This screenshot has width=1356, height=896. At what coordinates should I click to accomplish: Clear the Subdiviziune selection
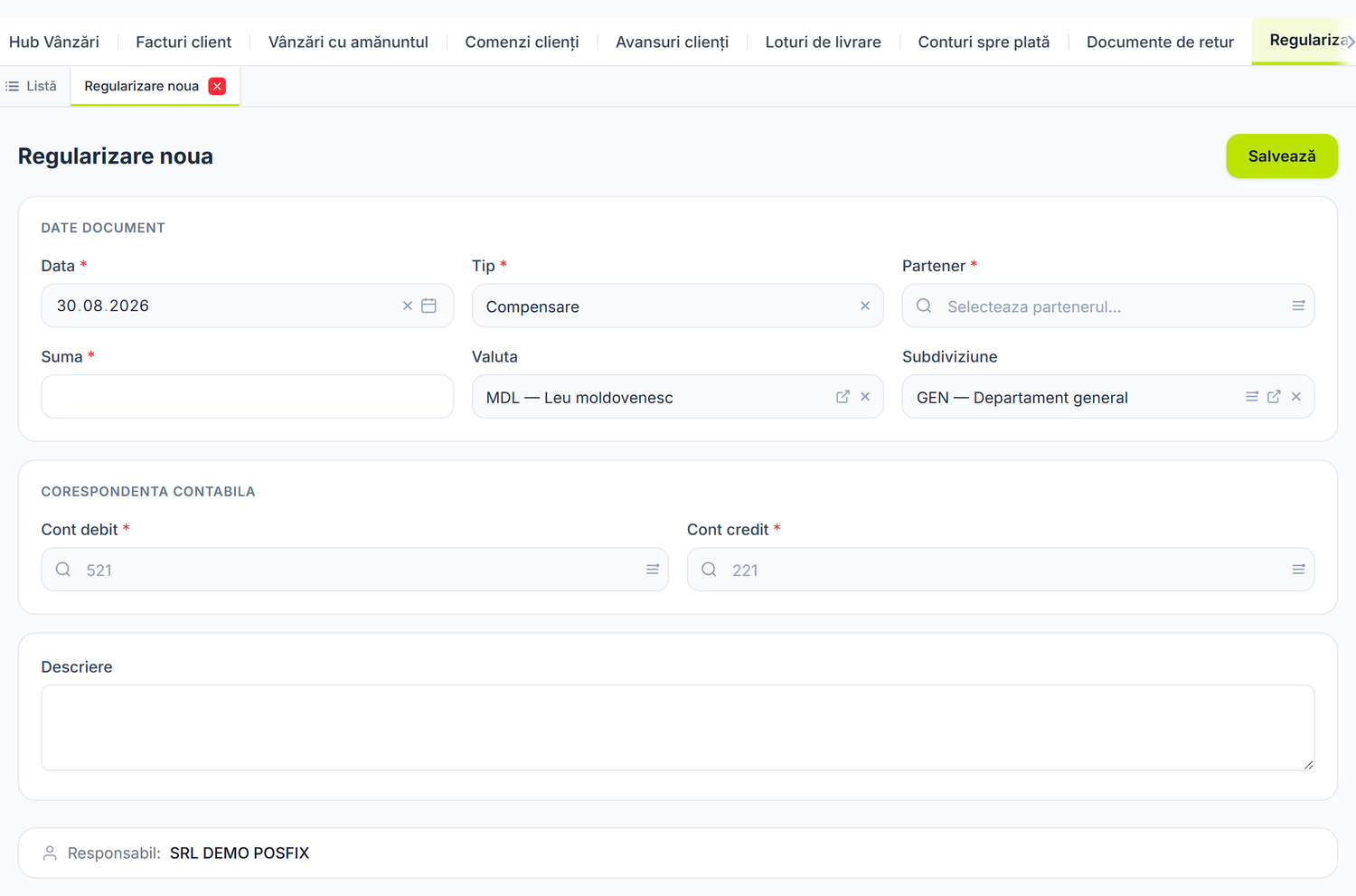pyautogui.click(x=1296, y=397)
